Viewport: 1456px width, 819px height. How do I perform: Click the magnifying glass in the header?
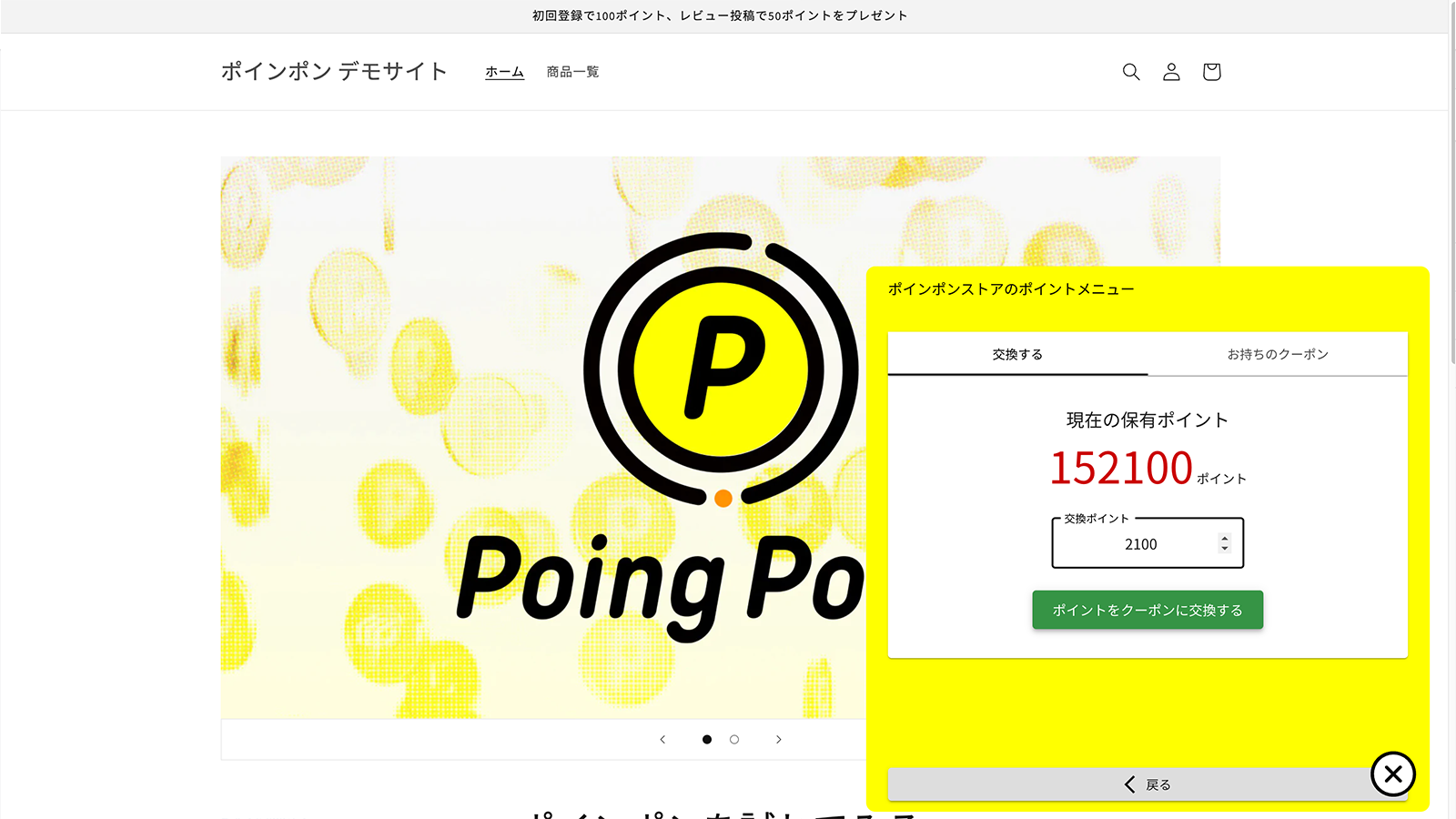tap(1131, 71)
